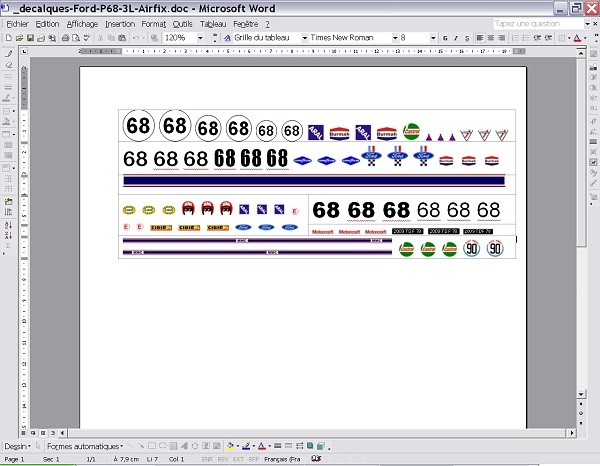Cut the selection with the scissors icon
This screenshot has width=600, height=466.
tap(100, 38)
